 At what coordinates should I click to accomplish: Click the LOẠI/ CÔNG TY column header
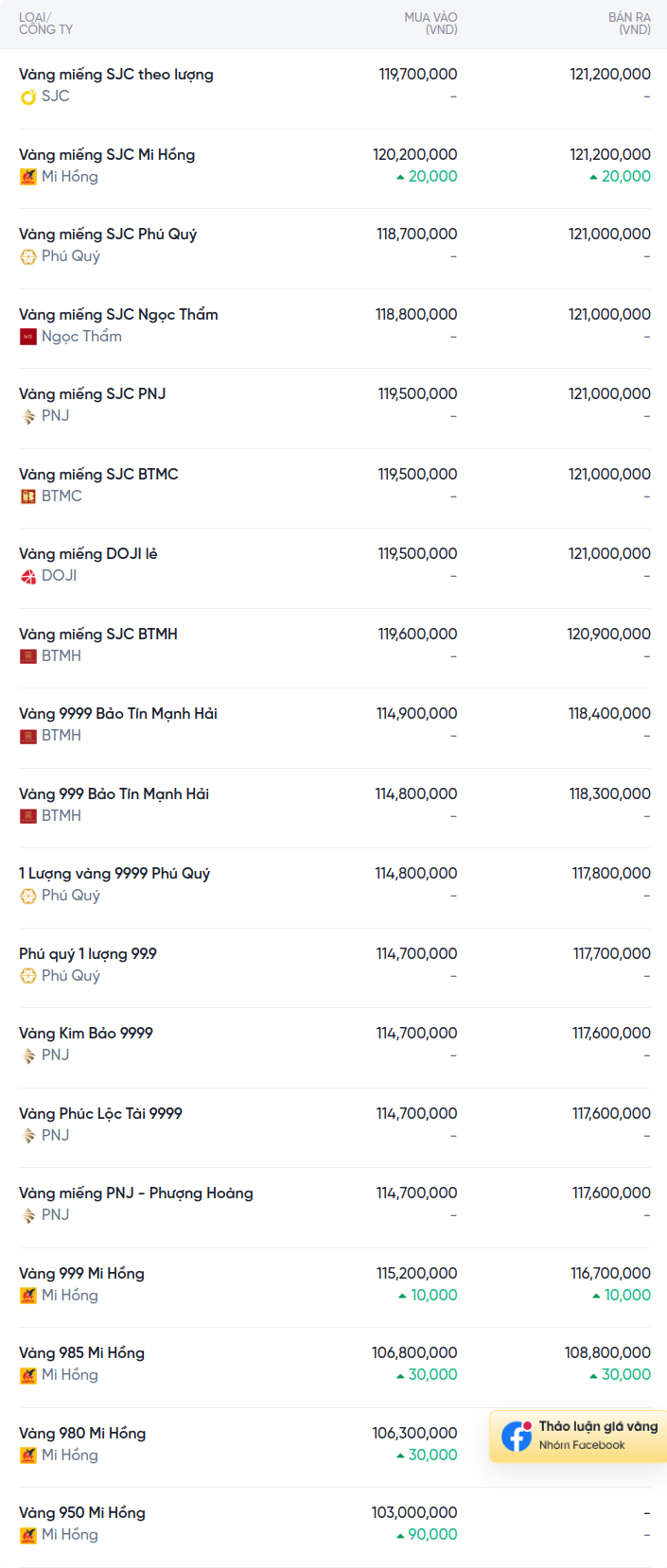45,24
